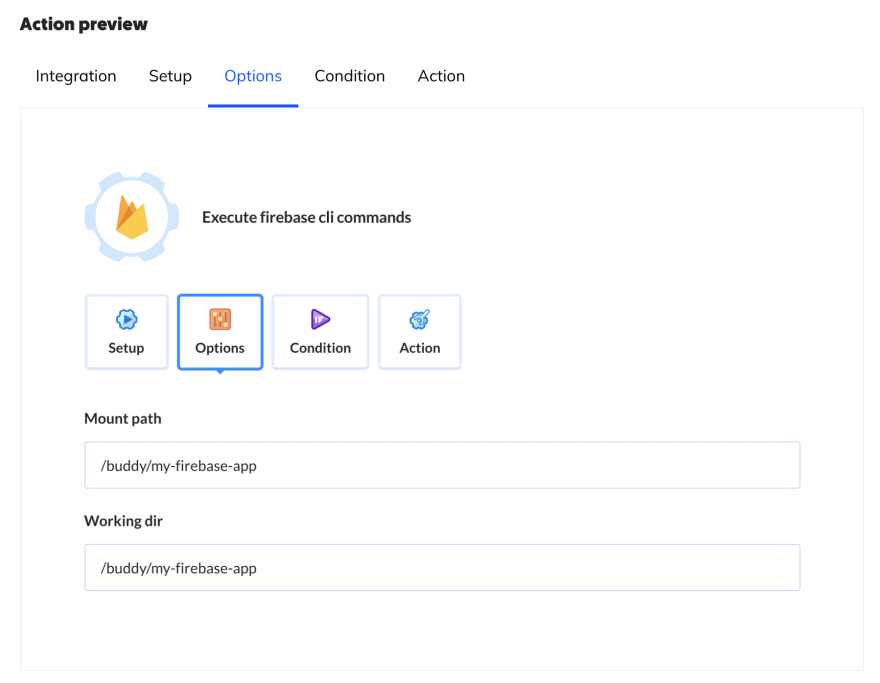Click the Action card gear-wrench icon
880x683 pixels.
coord(420,319)
